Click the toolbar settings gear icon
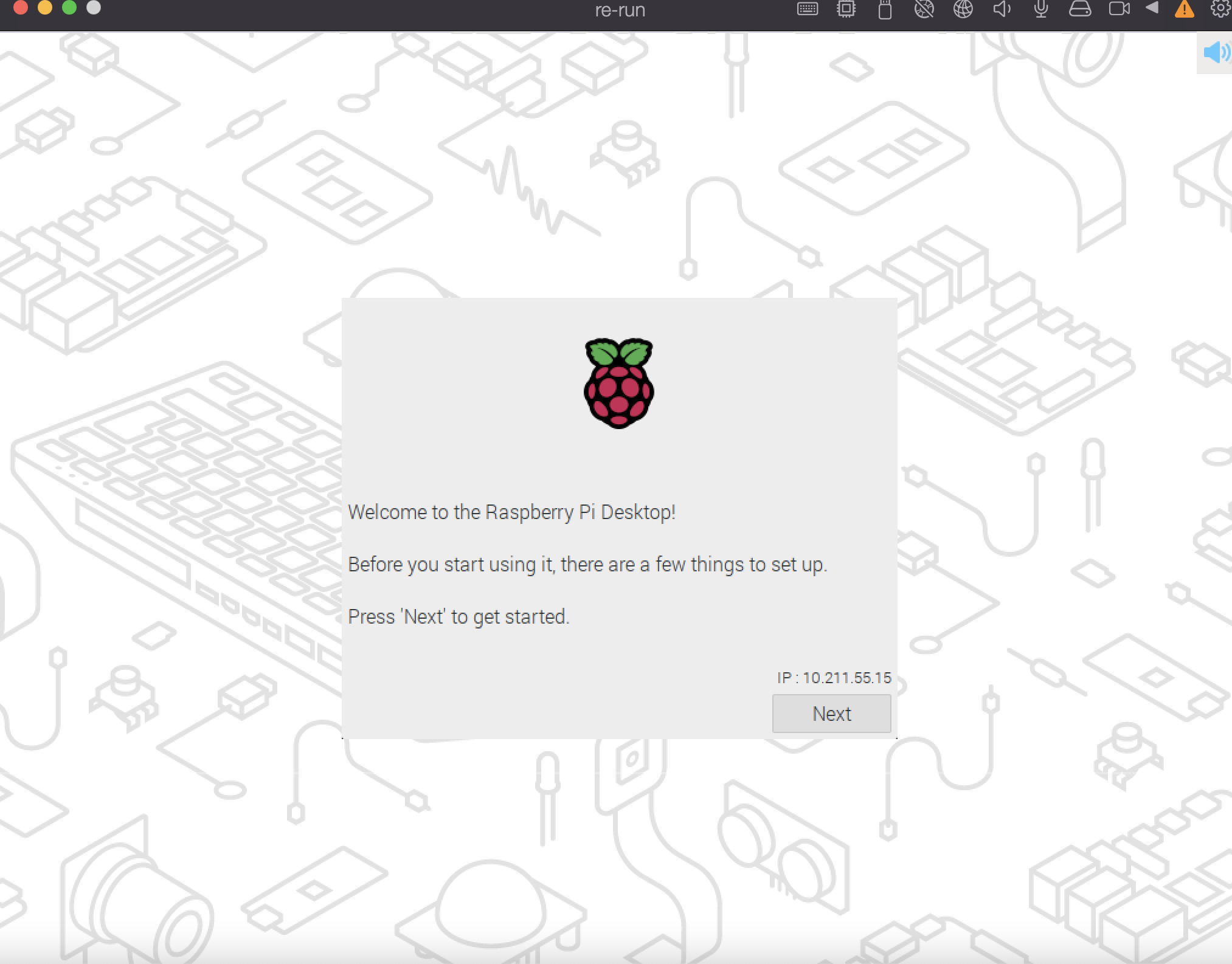Screen dimensions: 1232x964 (1221, 12)
